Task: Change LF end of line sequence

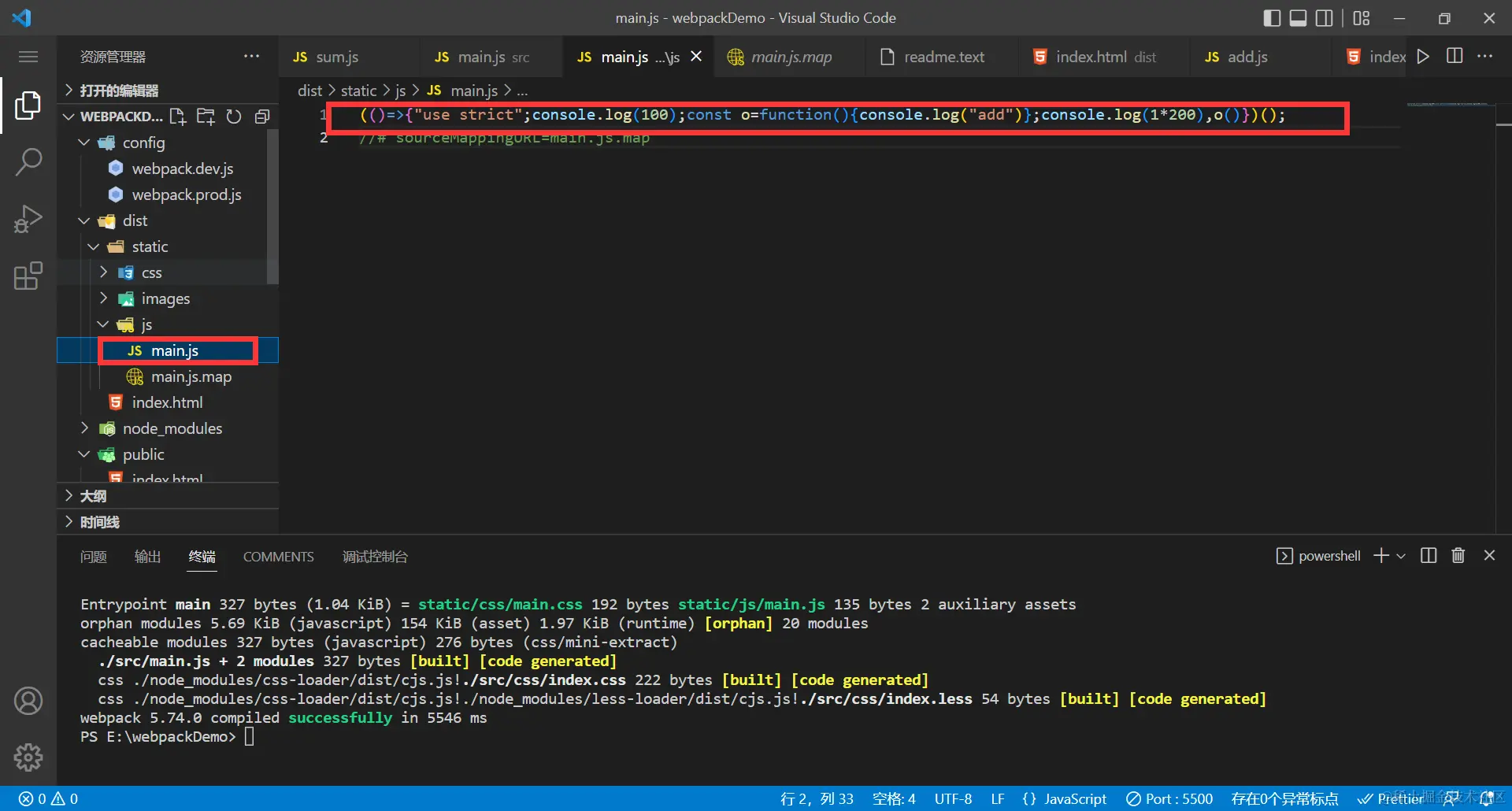Action: 998,798
